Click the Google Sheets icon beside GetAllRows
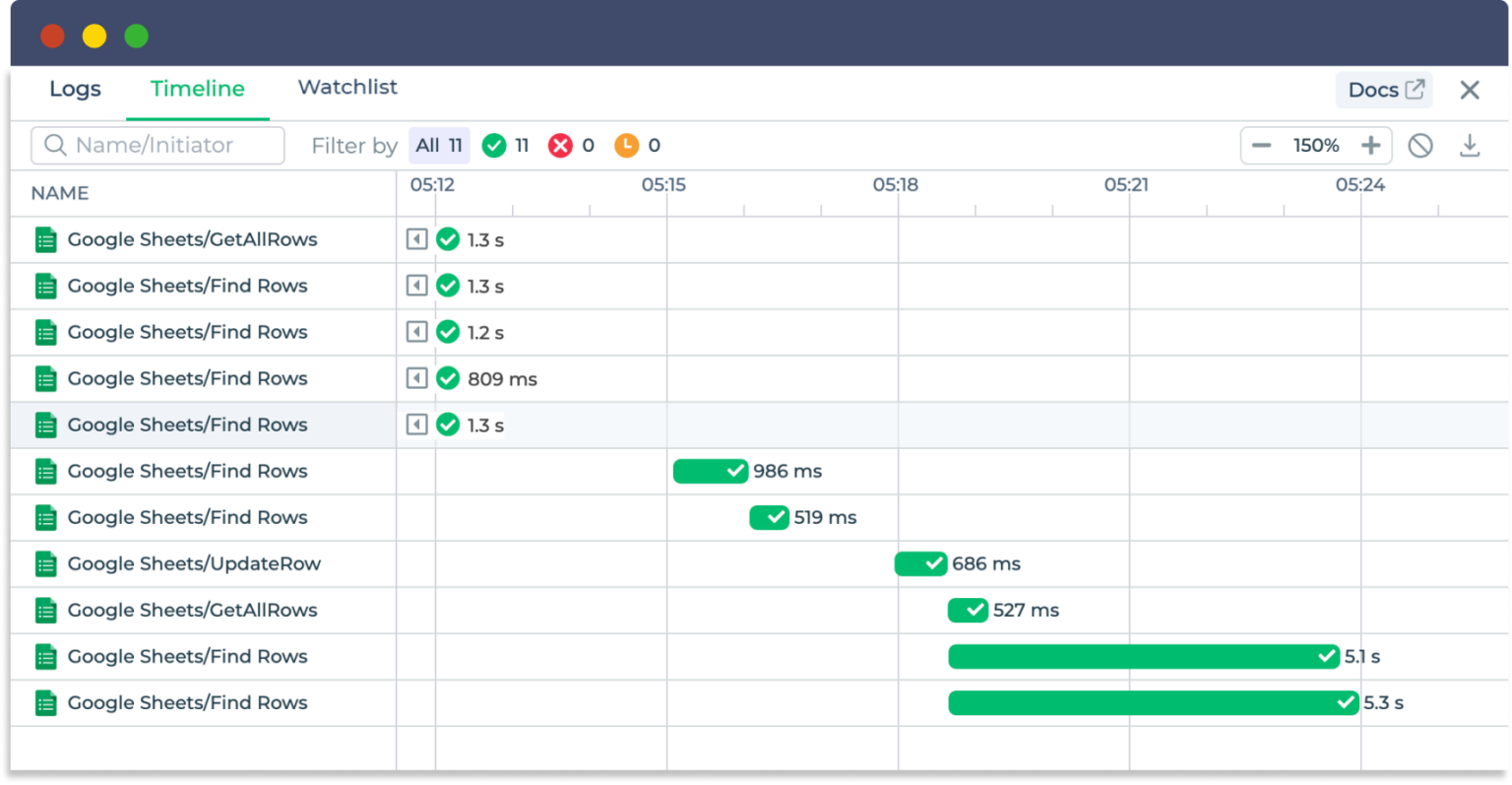This screenshot has height=785, width=1512. [45, 239]
